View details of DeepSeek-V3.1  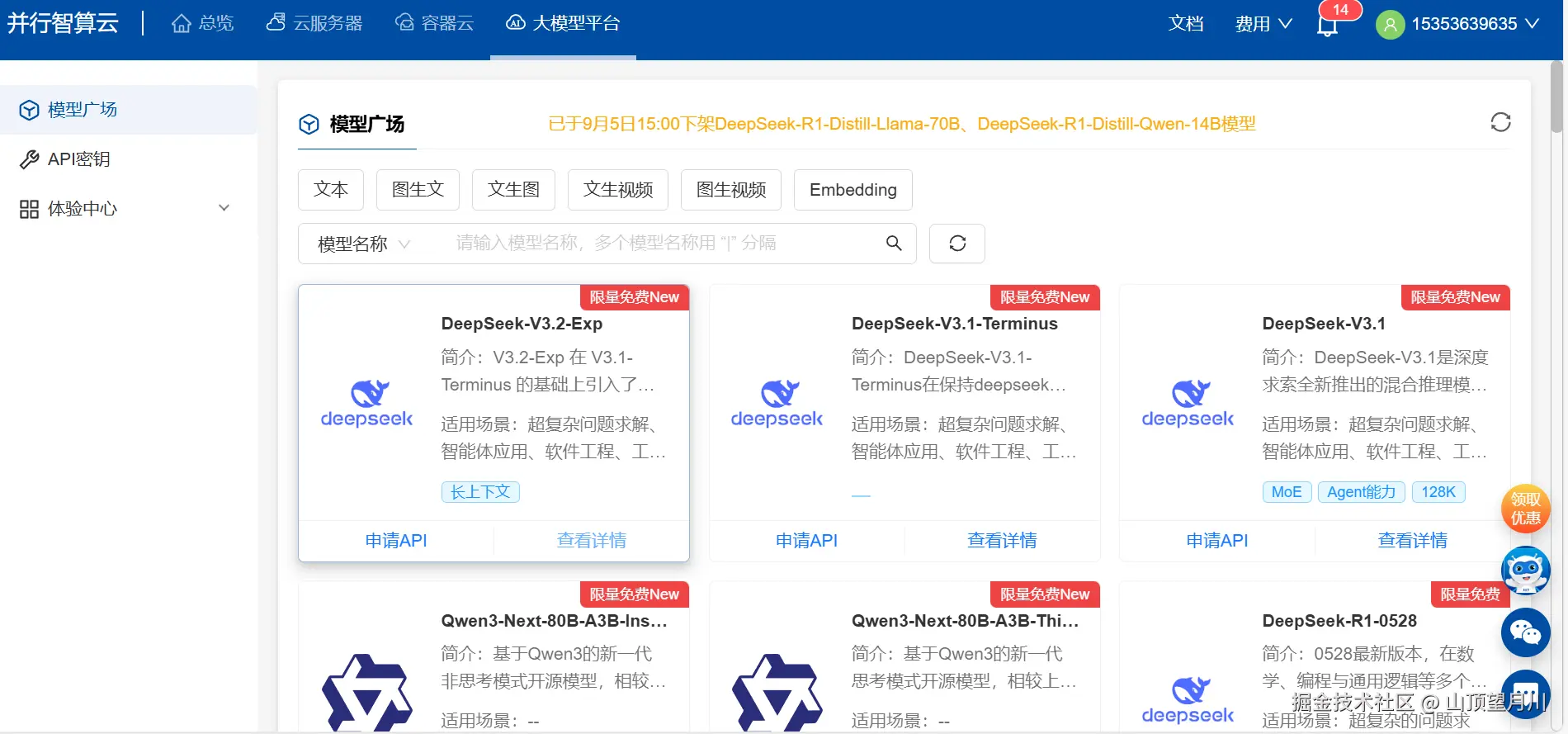point(1413,540)
